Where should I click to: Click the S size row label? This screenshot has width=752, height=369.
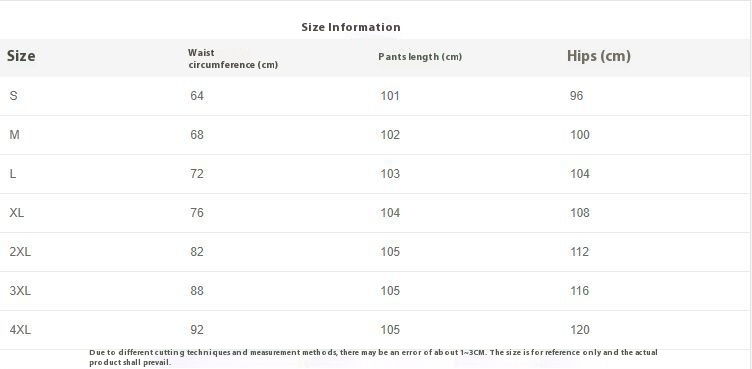tap(13, 95)
